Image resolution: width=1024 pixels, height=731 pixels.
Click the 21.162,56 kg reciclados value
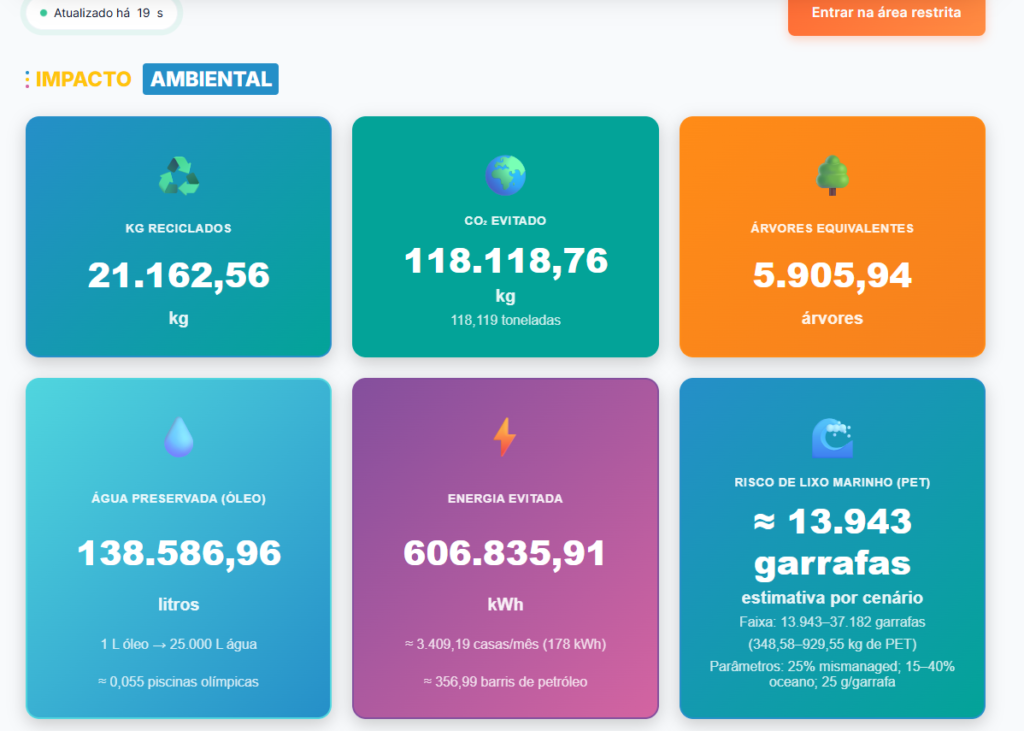point(178,275)
